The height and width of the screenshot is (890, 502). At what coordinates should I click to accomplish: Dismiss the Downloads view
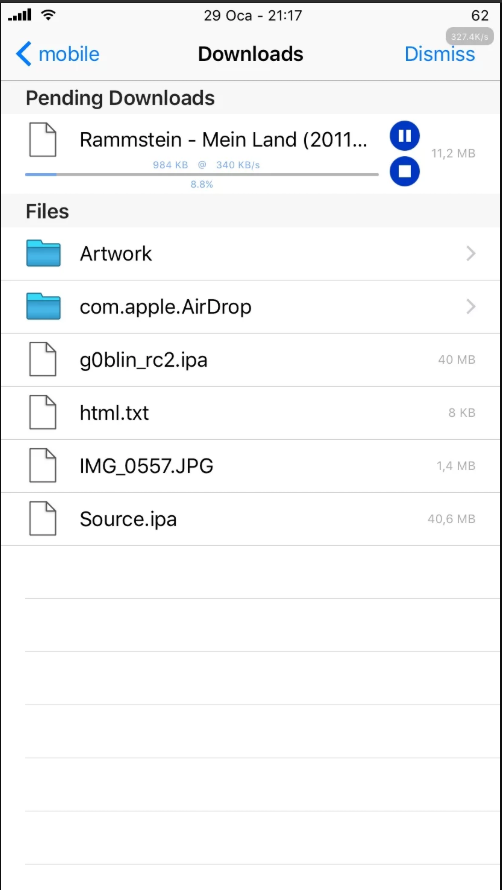pos(440,54)
